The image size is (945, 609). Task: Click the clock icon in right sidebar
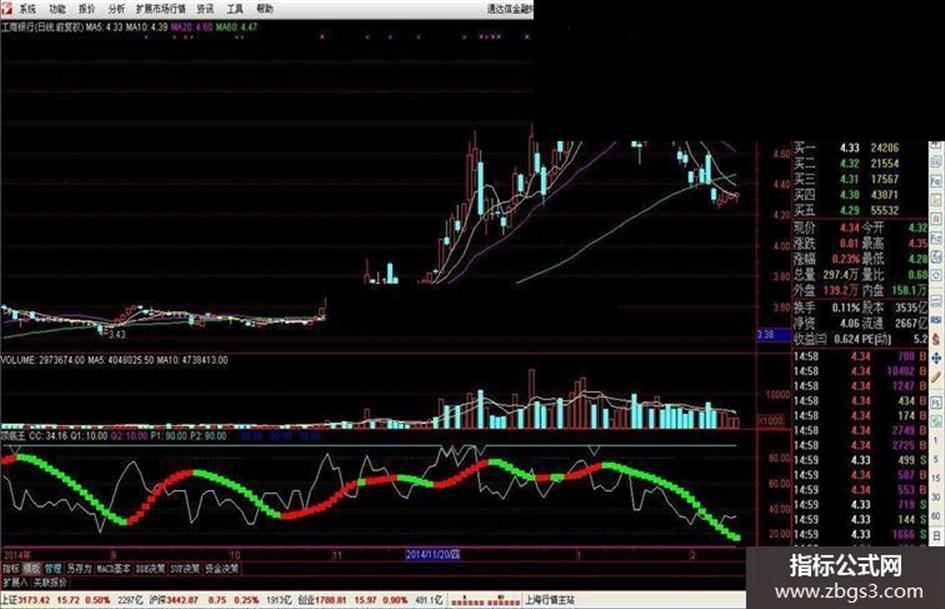937,276
